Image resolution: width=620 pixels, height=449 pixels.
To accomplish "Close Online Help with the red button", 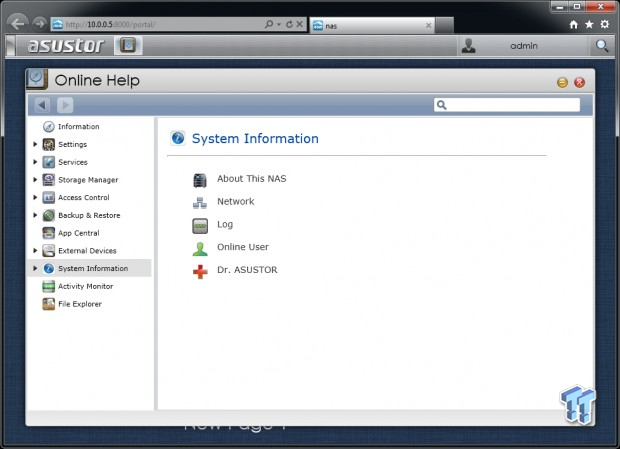I will (x=580, y=82).
